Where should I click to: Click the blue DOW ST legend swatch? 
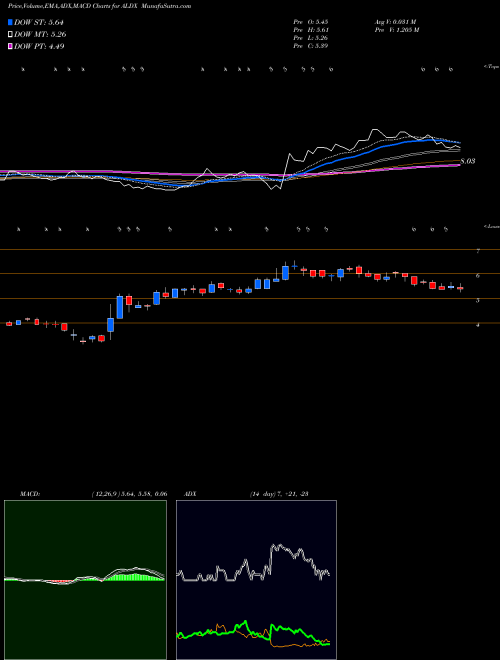coord(11,22)
